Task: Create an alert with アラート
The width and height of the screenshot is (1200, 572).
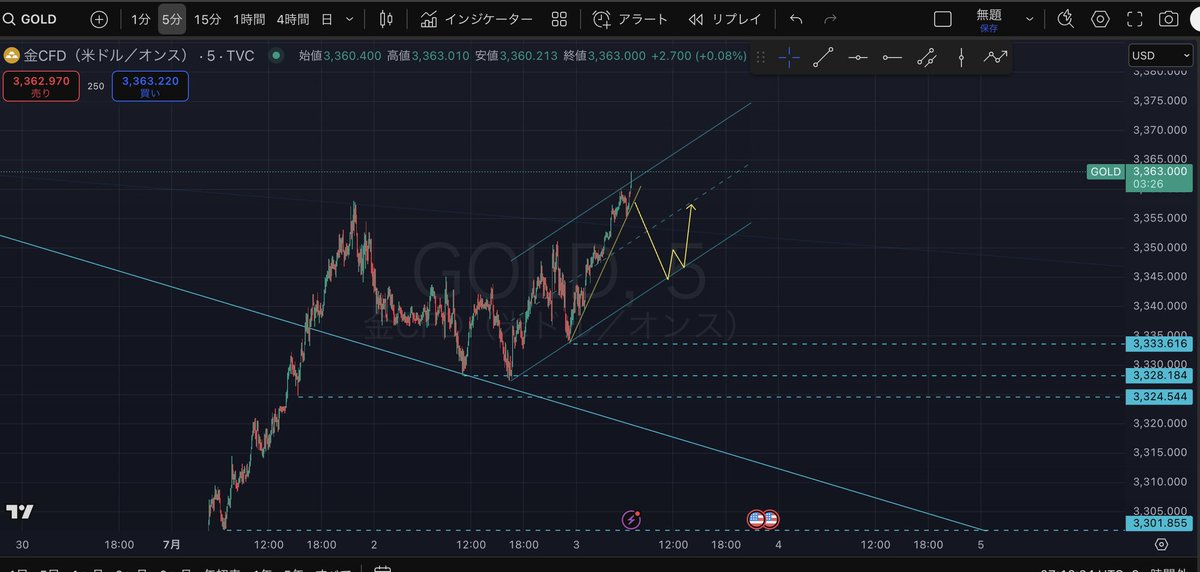Action: click(630, 19)
